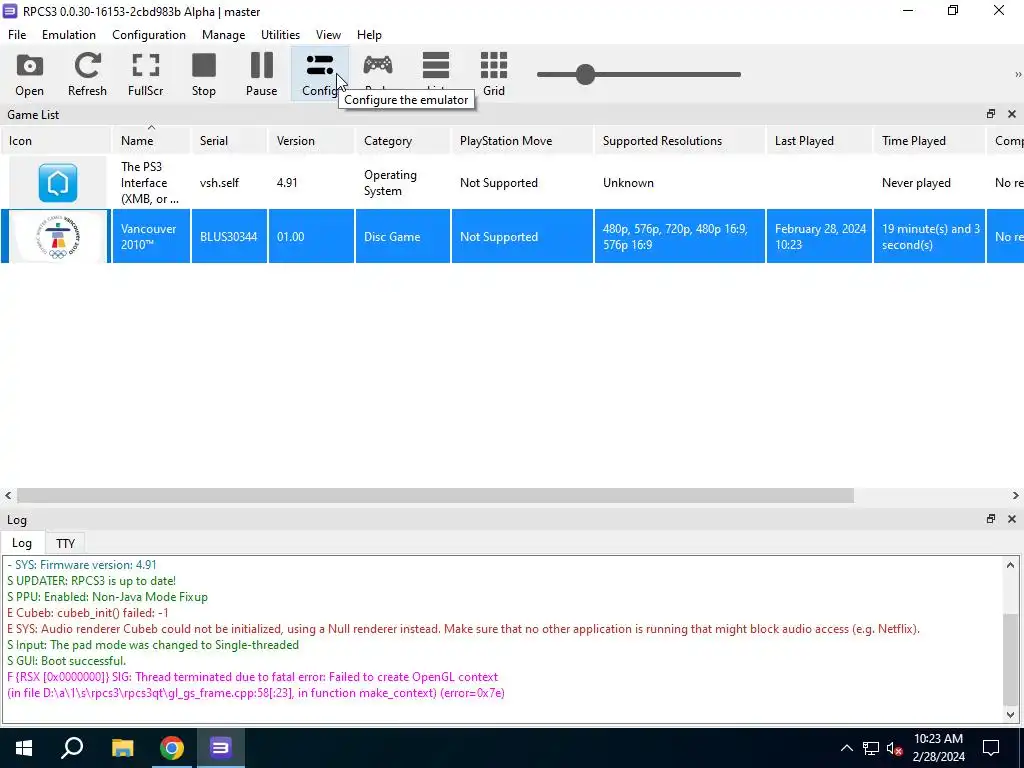Adjust the icon size slider handle
This screenshot has height=768, width=1024.
click(585, 74)
